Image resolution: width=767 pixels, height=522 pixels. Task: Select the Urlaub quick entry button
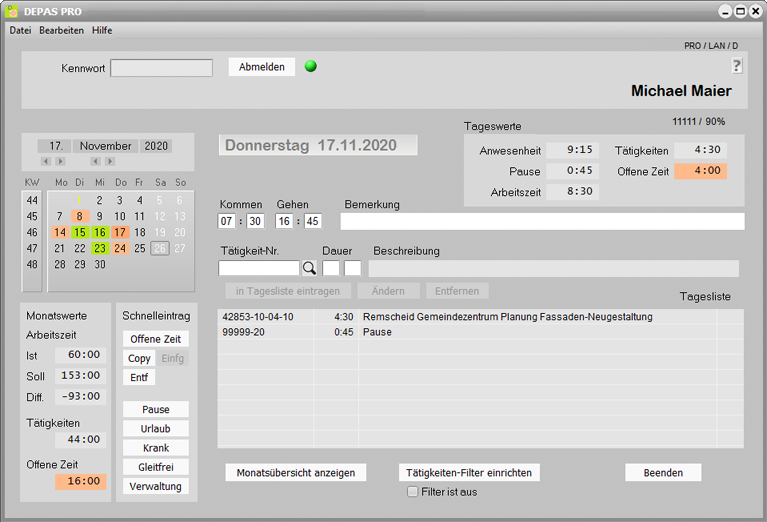point(155,429)
